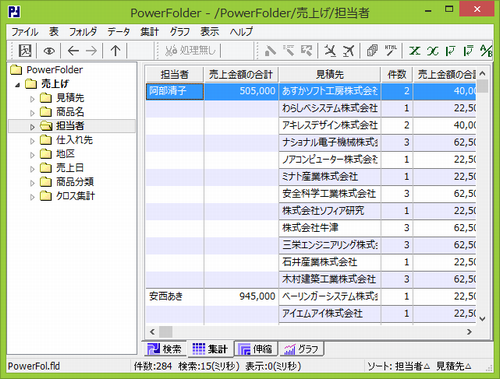Image resolution: width=500 pixels, height=379 pixels.
Task: Click the 処理無し toolbar button
Action: pyautogui.click(x=190, y=51)
